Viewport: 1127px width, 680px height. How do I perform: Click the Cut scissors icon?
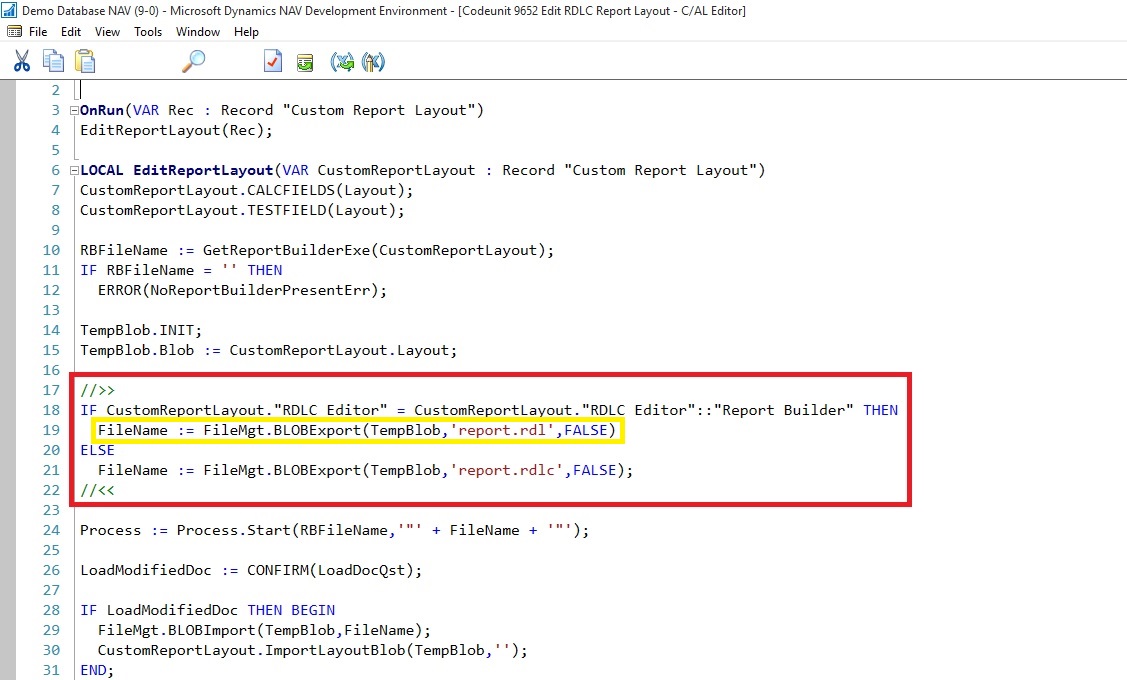pos(22,62)
